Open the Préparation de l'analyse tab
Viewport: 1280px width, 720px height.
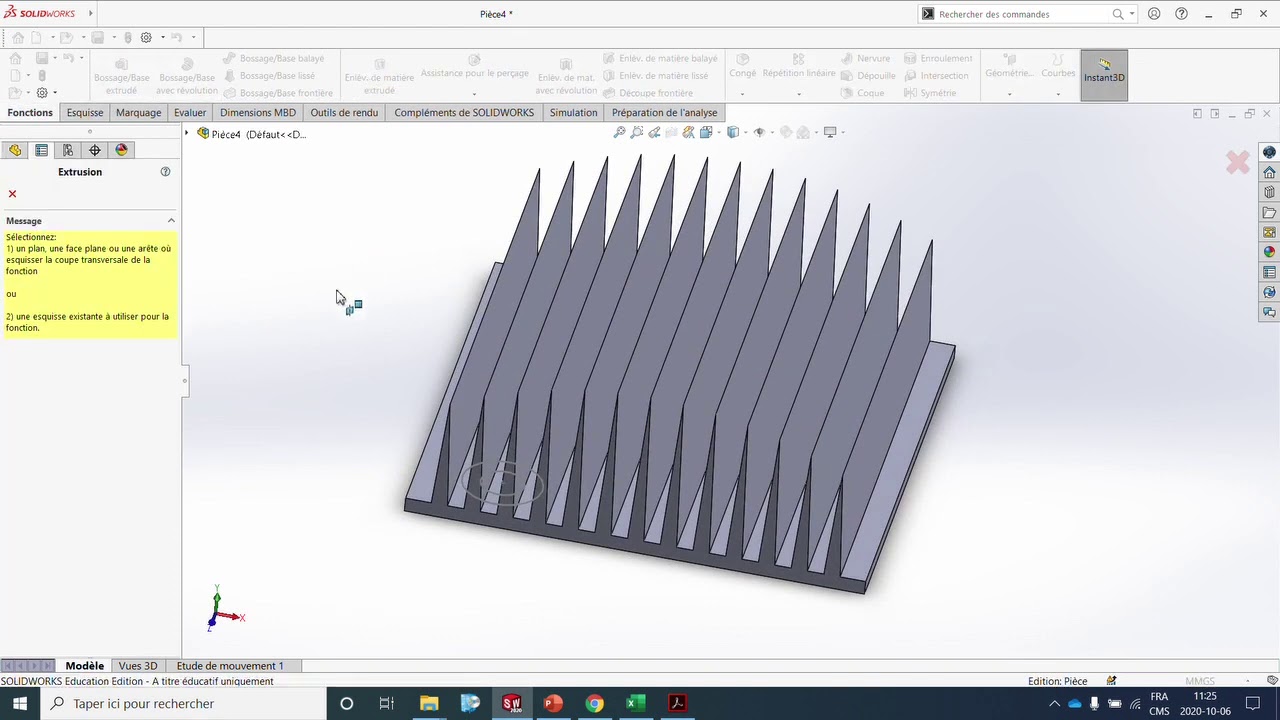pos(664,113)
